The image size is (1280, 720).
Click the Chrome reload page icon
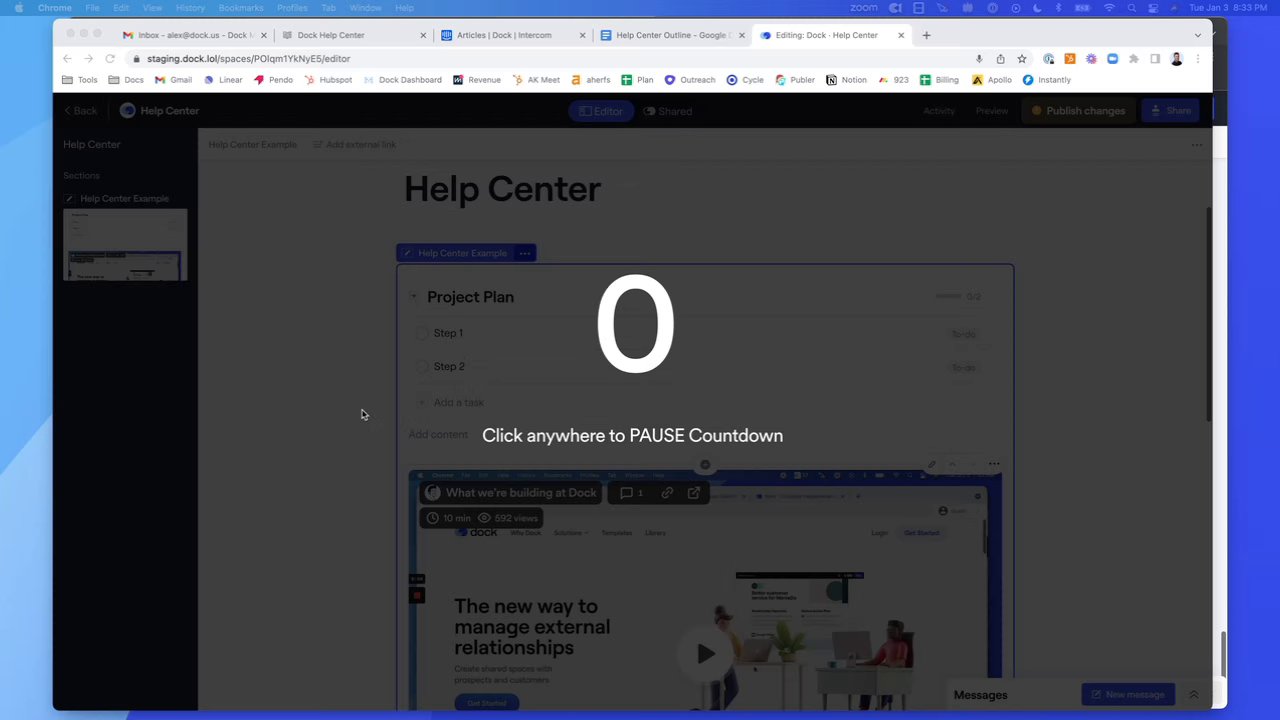(110, 59)
